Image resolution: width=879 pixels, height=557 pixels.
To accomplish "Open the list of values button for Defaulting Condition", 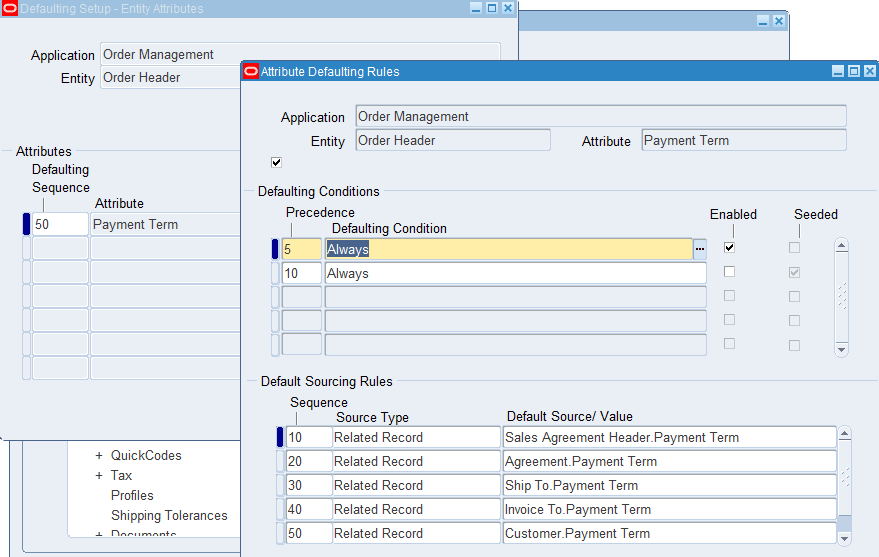I will (700, 249).
